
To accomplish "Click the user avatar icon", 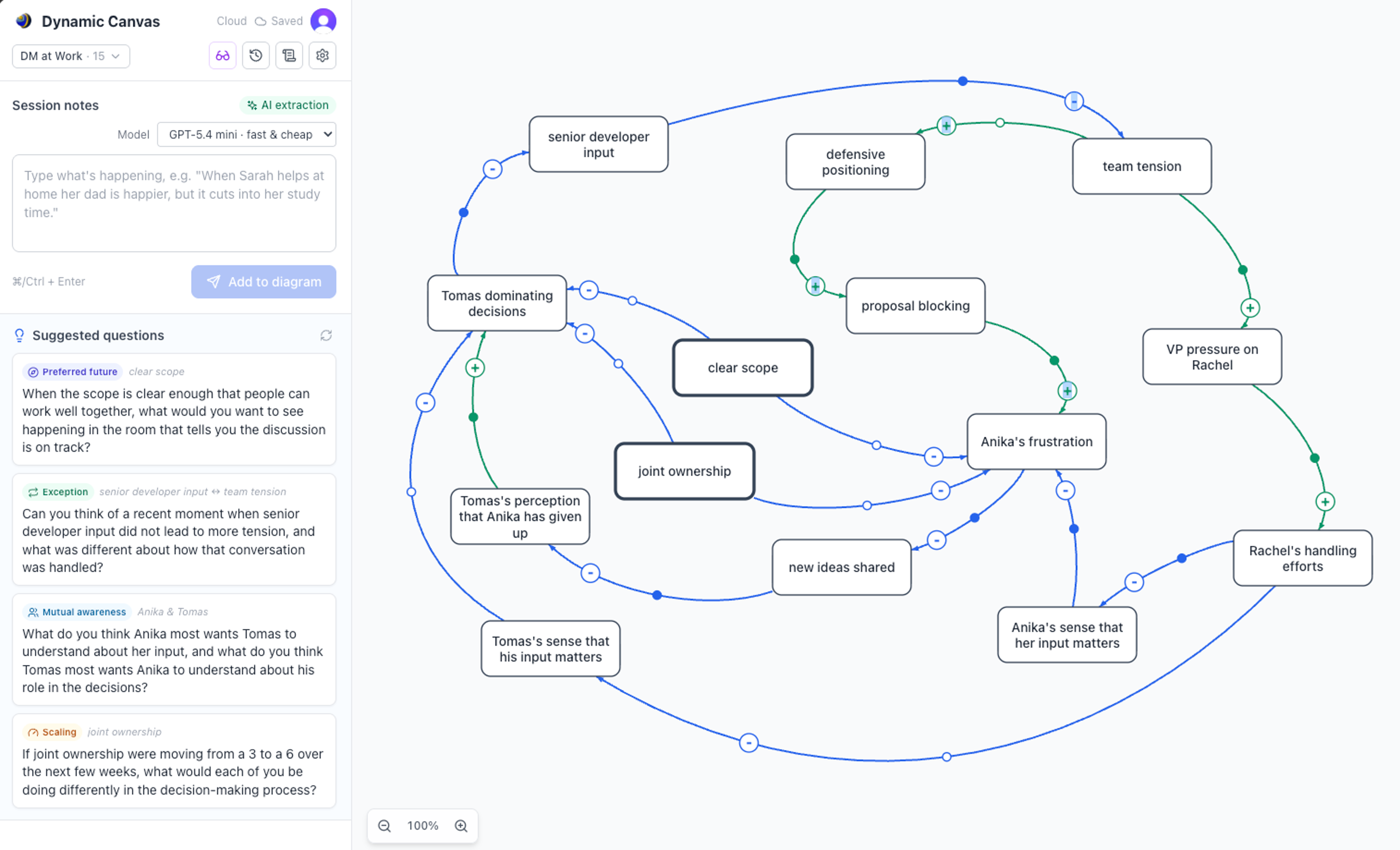I will [323, 21].
